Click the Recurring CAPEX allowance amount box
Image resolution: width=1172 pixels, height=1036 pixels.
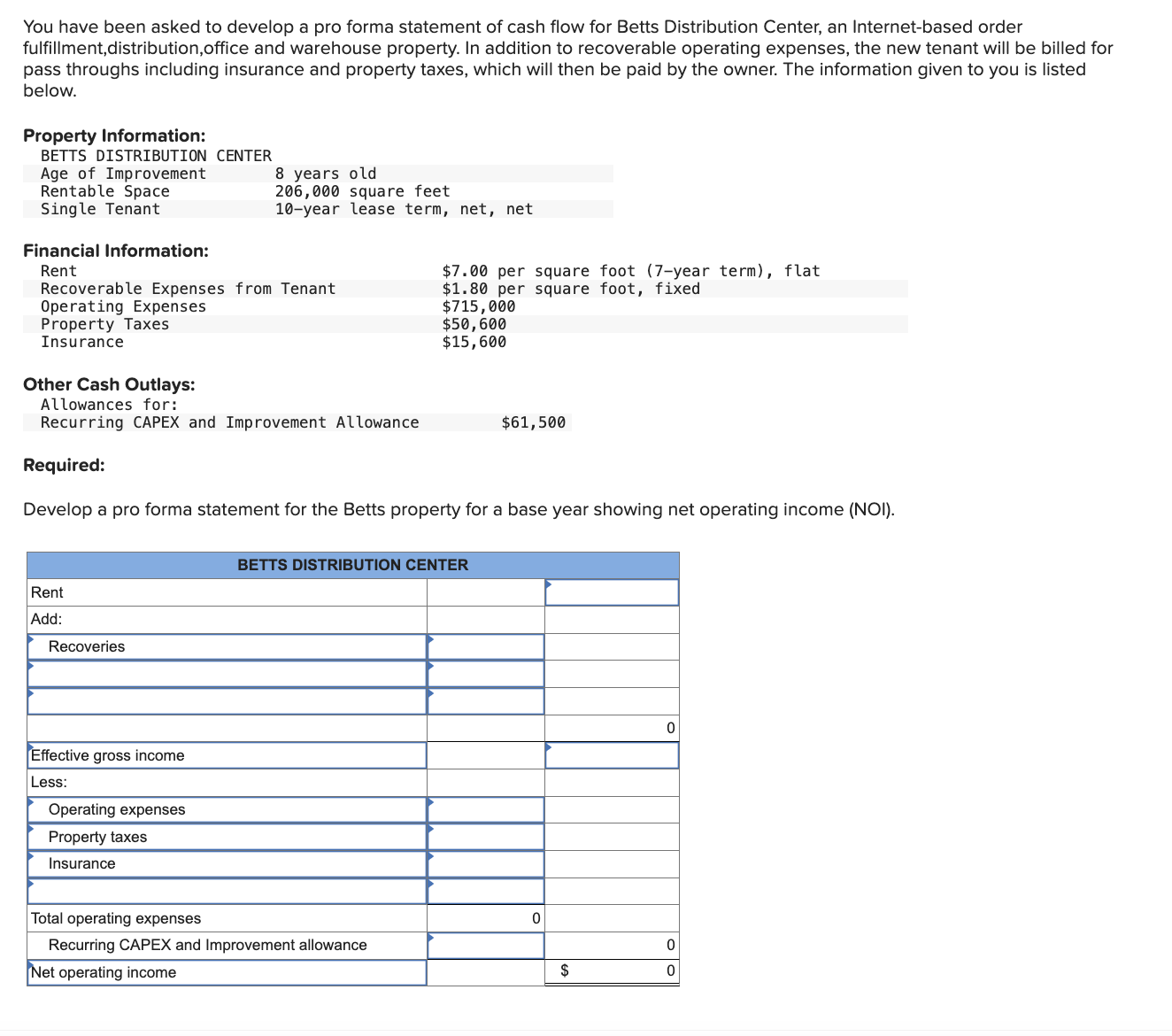click(485, 945)
